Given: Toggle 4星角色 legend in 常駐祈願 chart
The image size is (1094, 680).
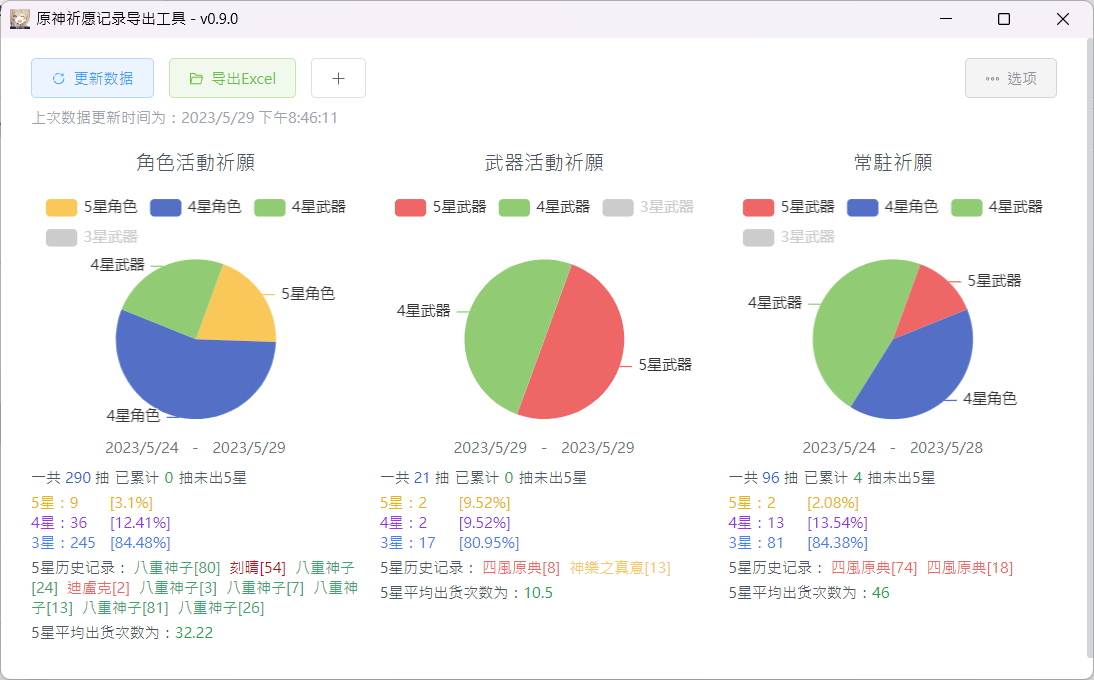Looking at the screenshot, I should [x=892, y=207].
